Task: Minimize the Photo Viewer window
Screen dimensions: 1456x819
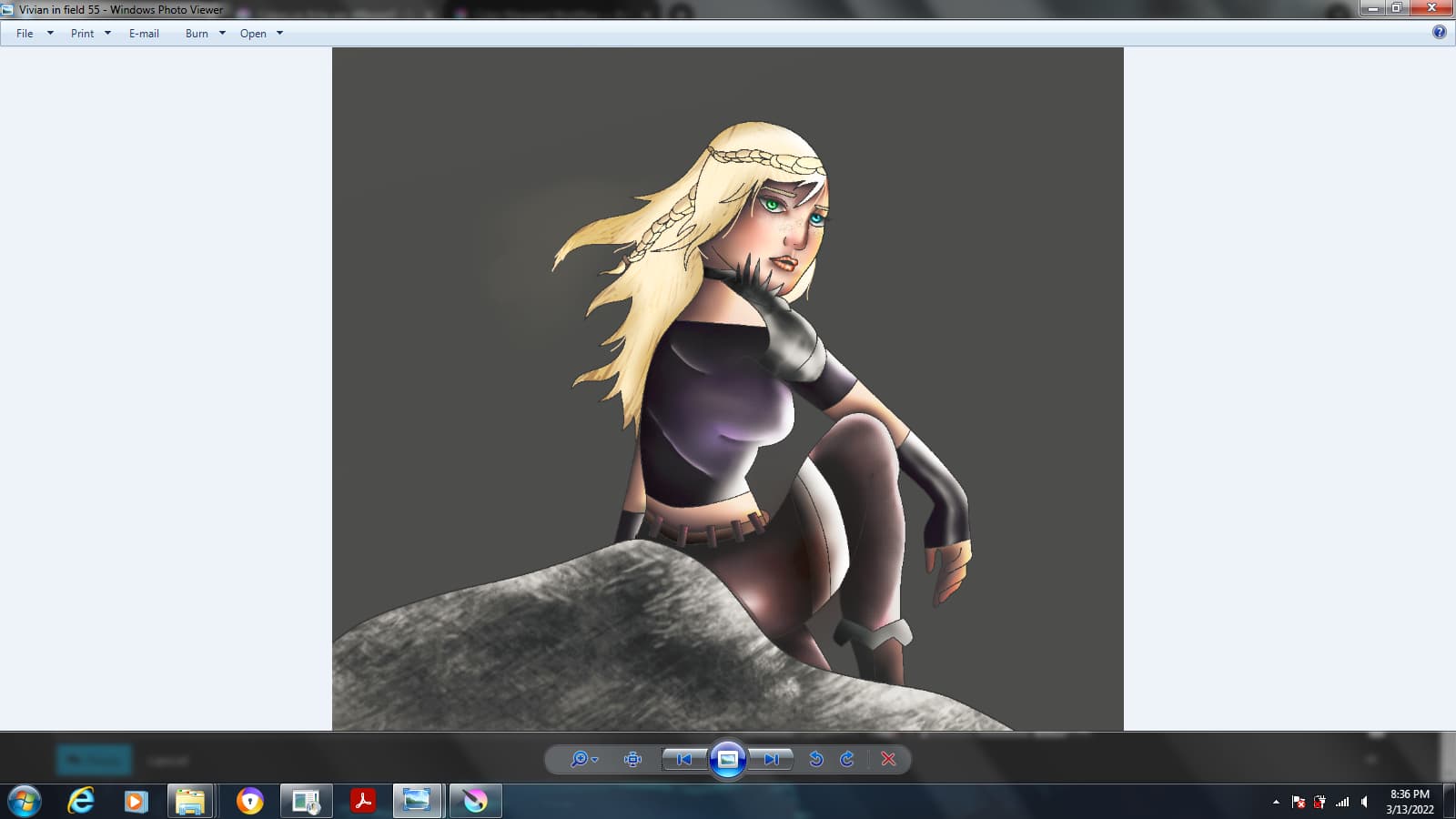Action: (x=1373, y=8)
